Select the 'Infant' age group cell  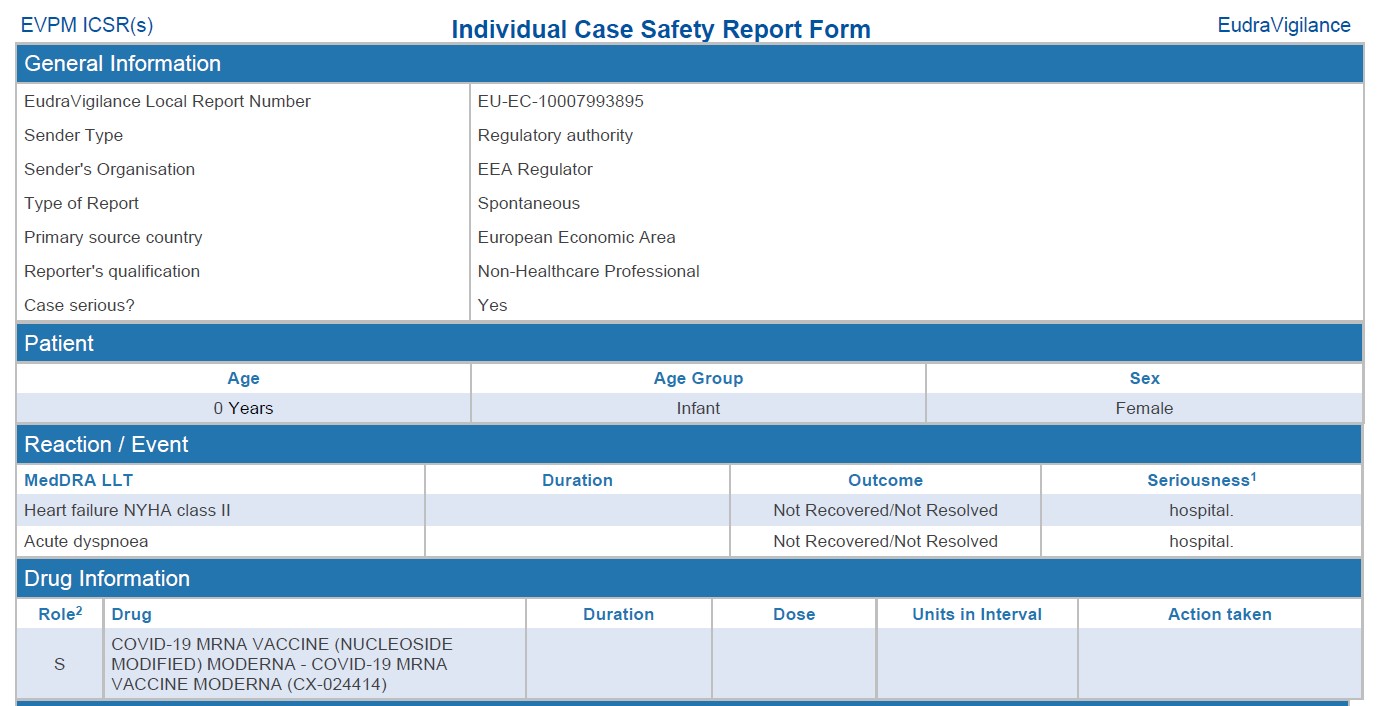[698, 409]
